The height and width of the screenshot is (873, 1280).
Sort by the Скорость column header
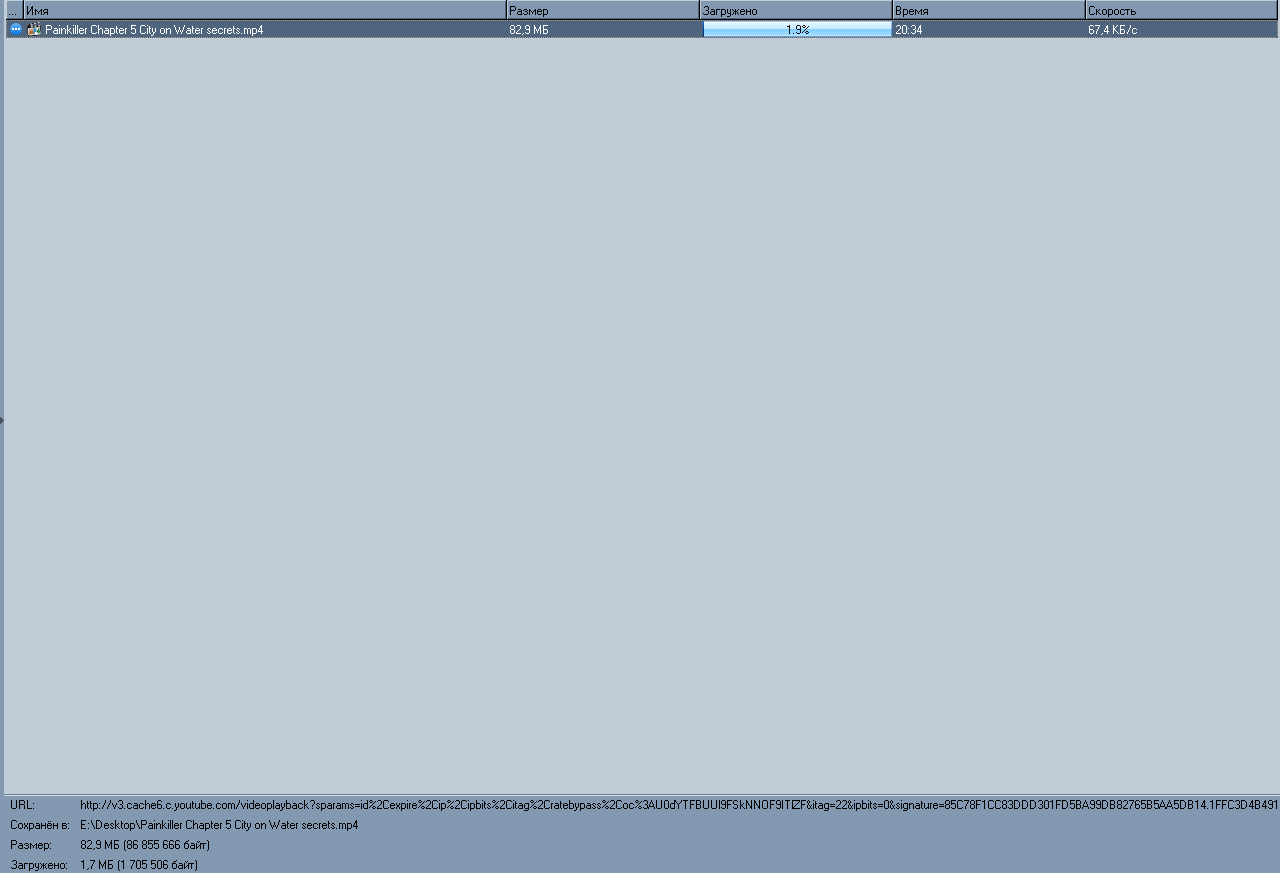(1181, 10)
